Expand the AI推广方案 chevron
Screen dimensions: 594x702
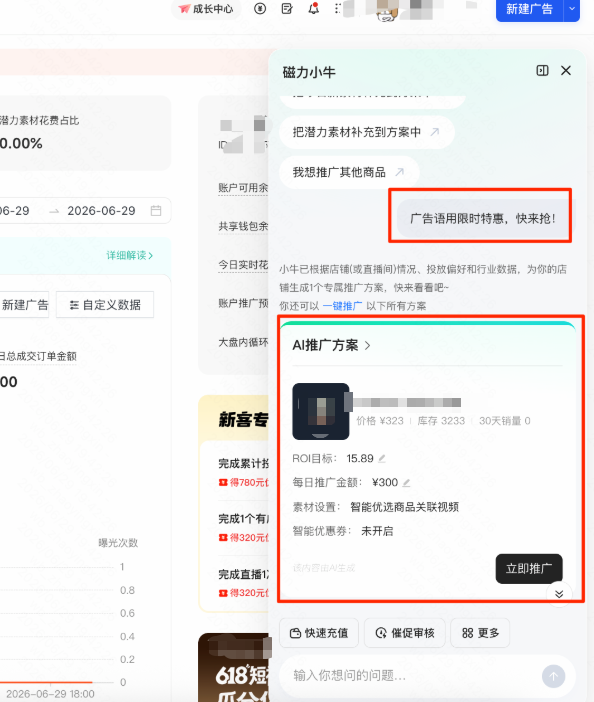point(368,345)
